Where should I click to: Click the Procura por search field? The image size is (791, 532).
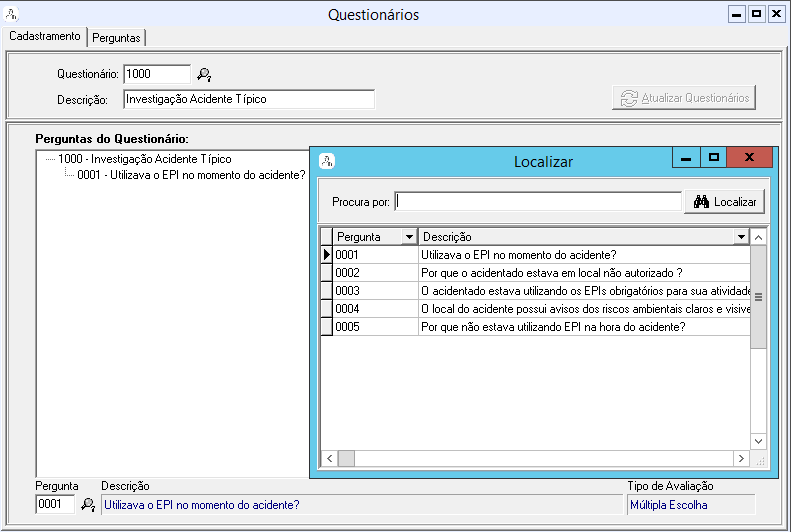pyautogui.click(x=538, y=201)
